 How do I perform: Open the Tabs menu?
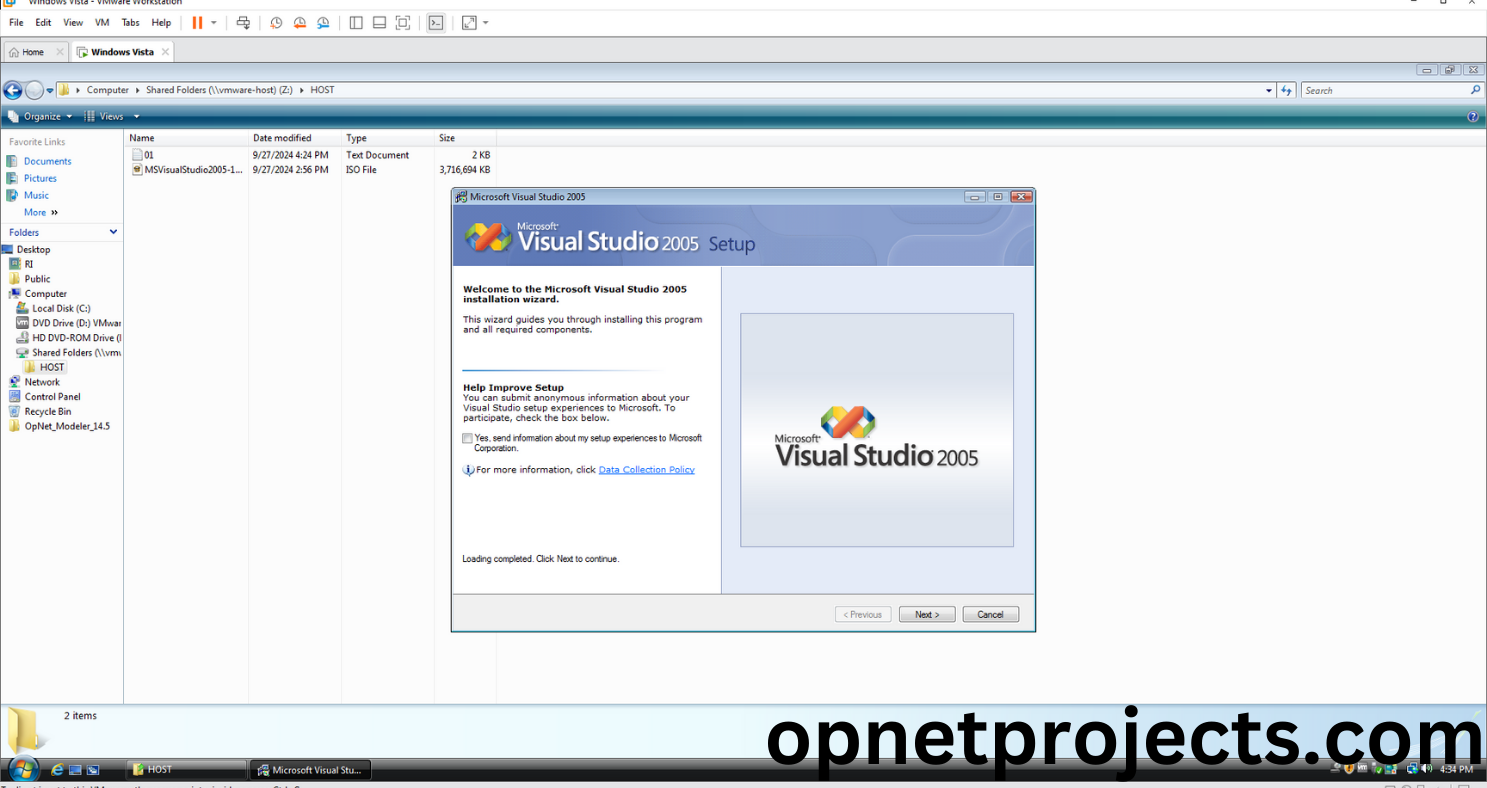tap(131, 22)
